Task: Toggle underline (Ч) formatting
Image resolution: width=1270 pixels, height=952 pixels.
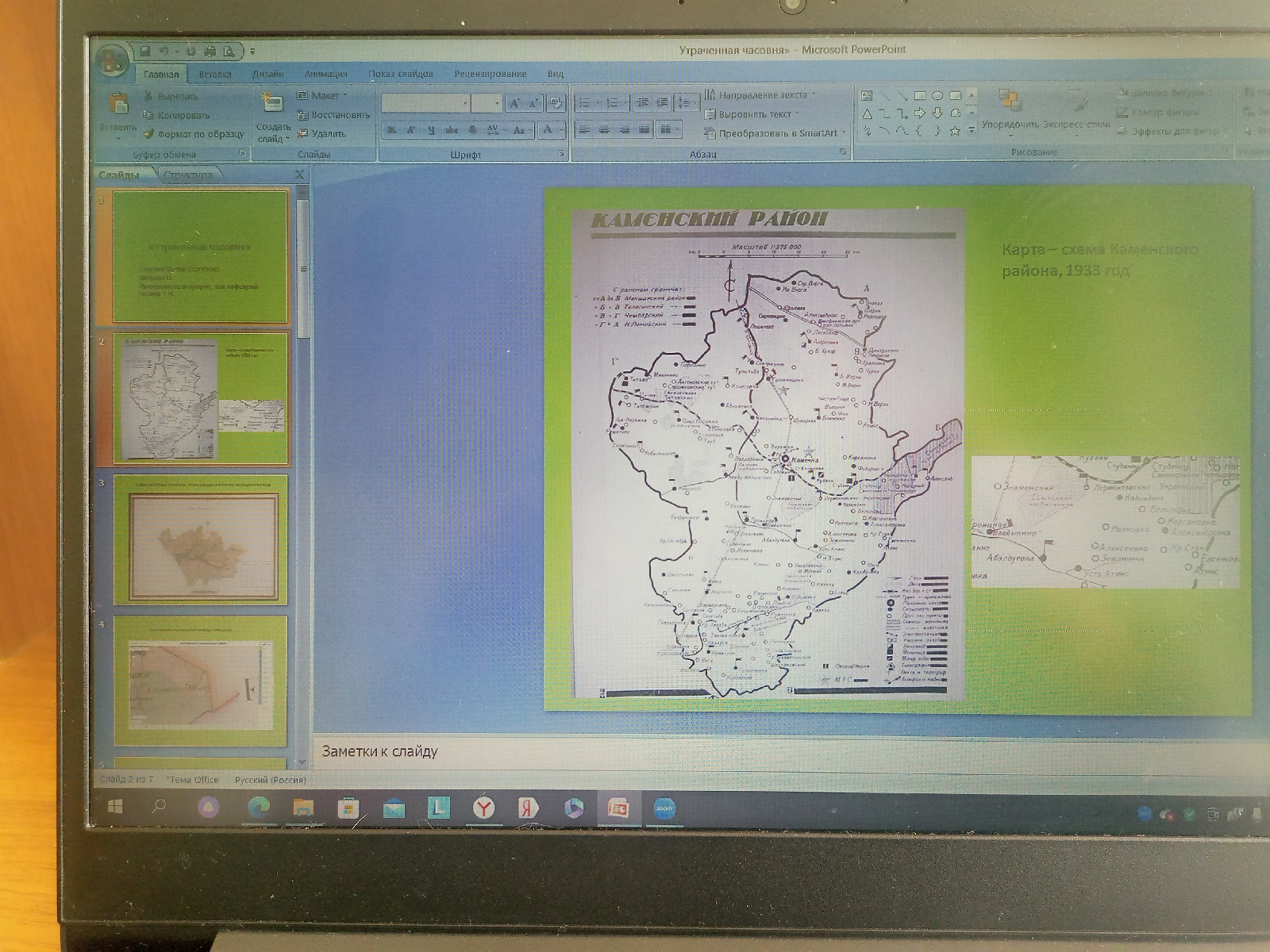Action: [431, 130]
